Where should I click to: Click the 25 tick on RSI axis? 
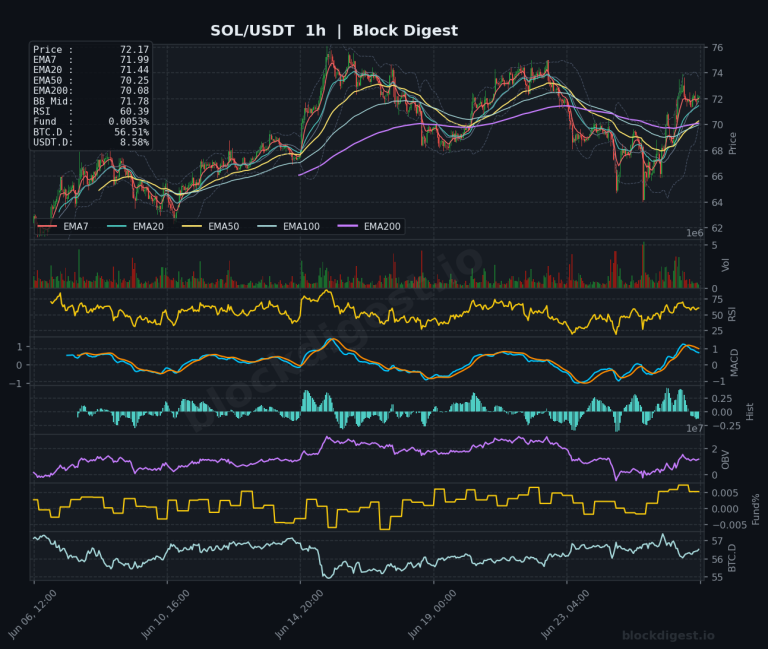717,331
